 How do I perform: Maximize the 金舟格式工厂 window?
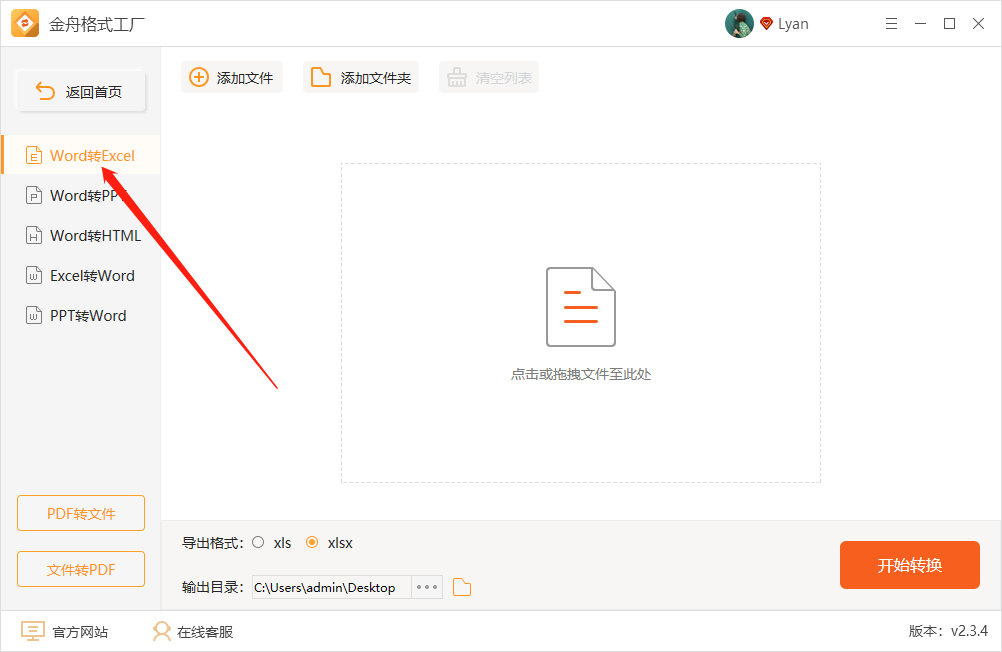point(950,24)
